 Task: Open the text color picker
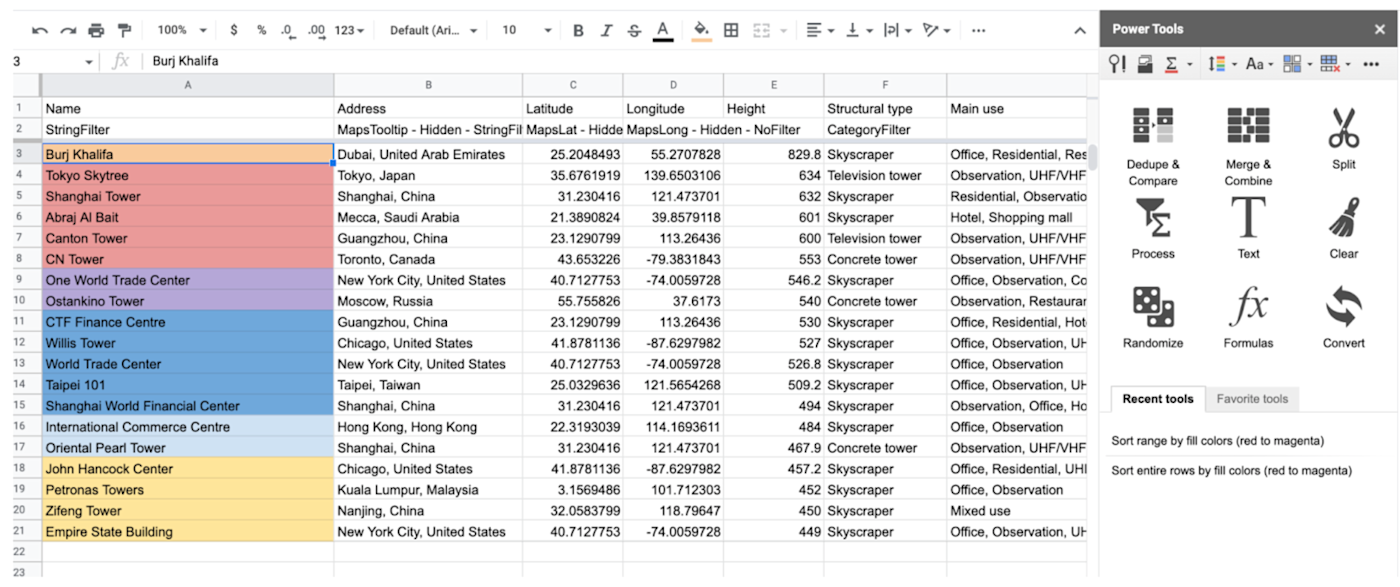point(662,31)
